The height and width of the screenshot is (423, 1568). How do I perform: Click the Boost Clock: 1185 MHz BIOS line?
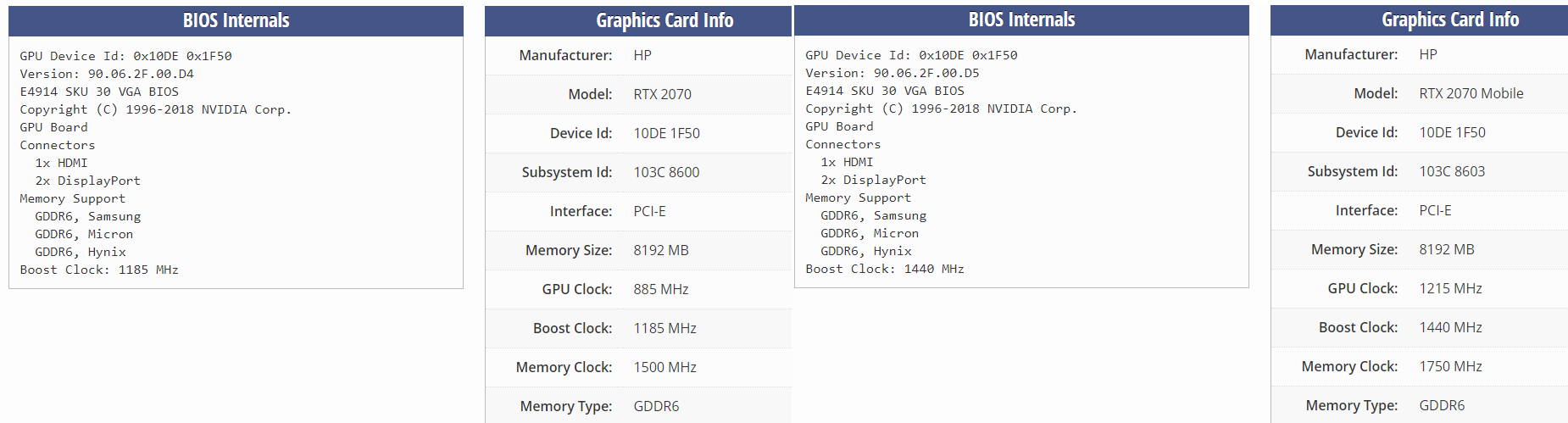point(99,270)
